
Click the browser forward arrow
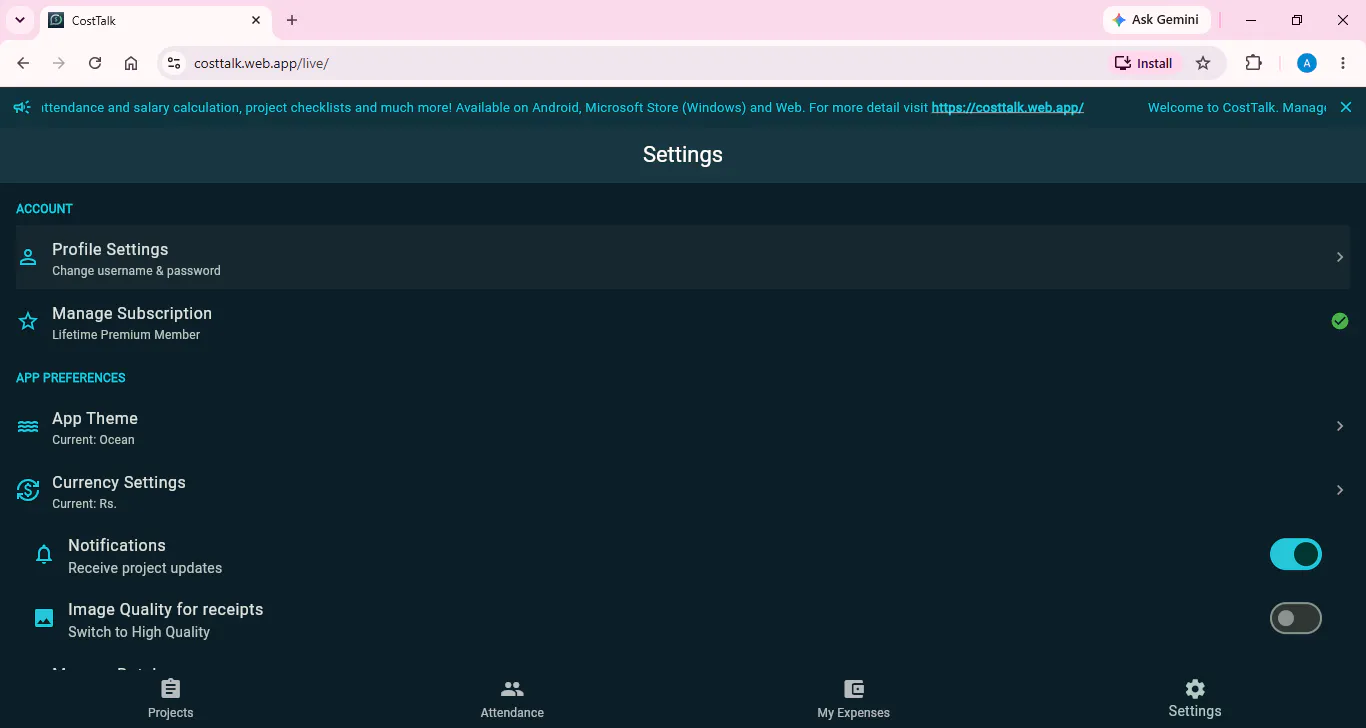coord(59,63)
